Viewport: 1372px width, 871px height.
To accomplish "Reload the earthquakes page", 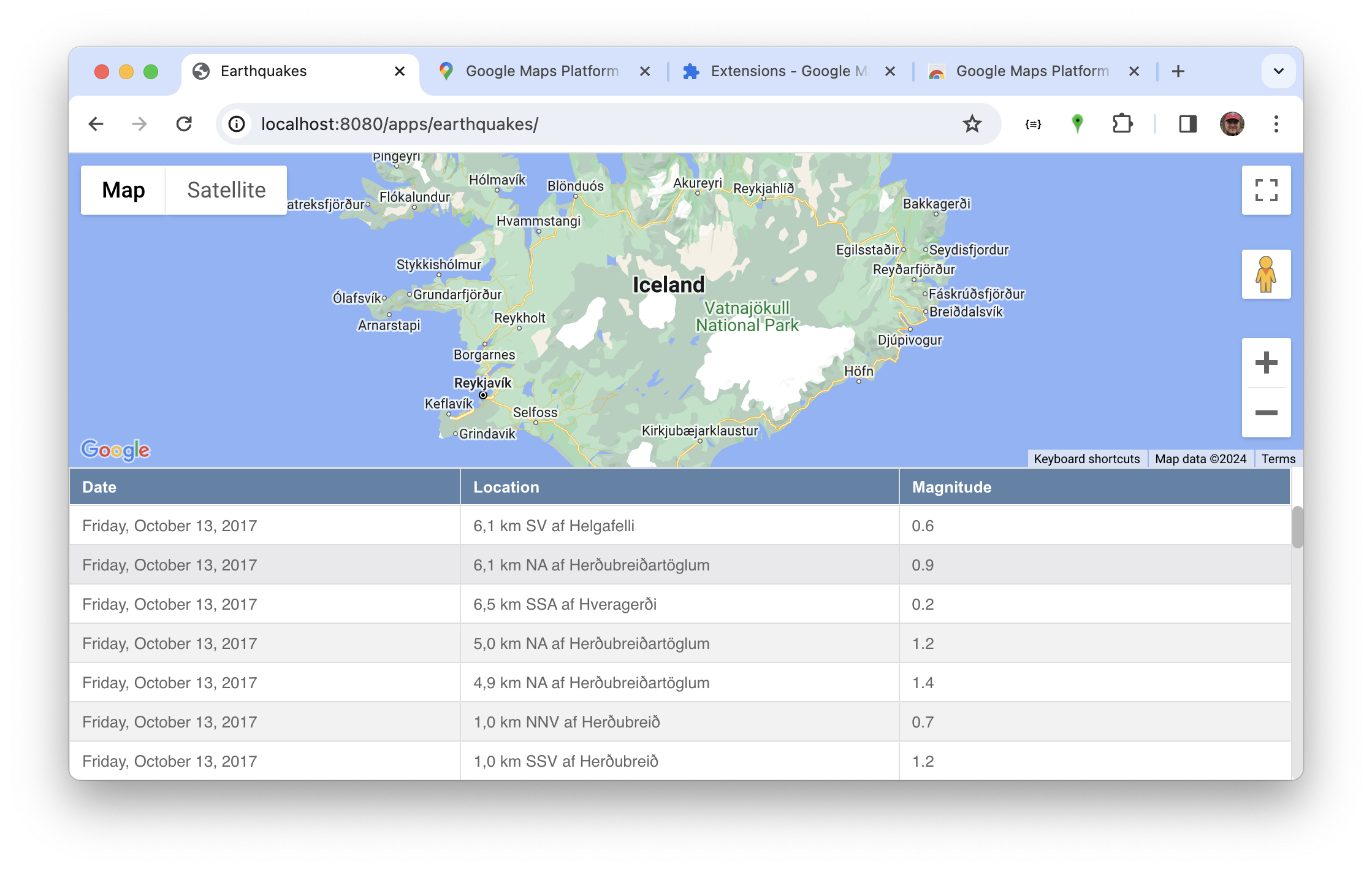I will coord(184,124).
